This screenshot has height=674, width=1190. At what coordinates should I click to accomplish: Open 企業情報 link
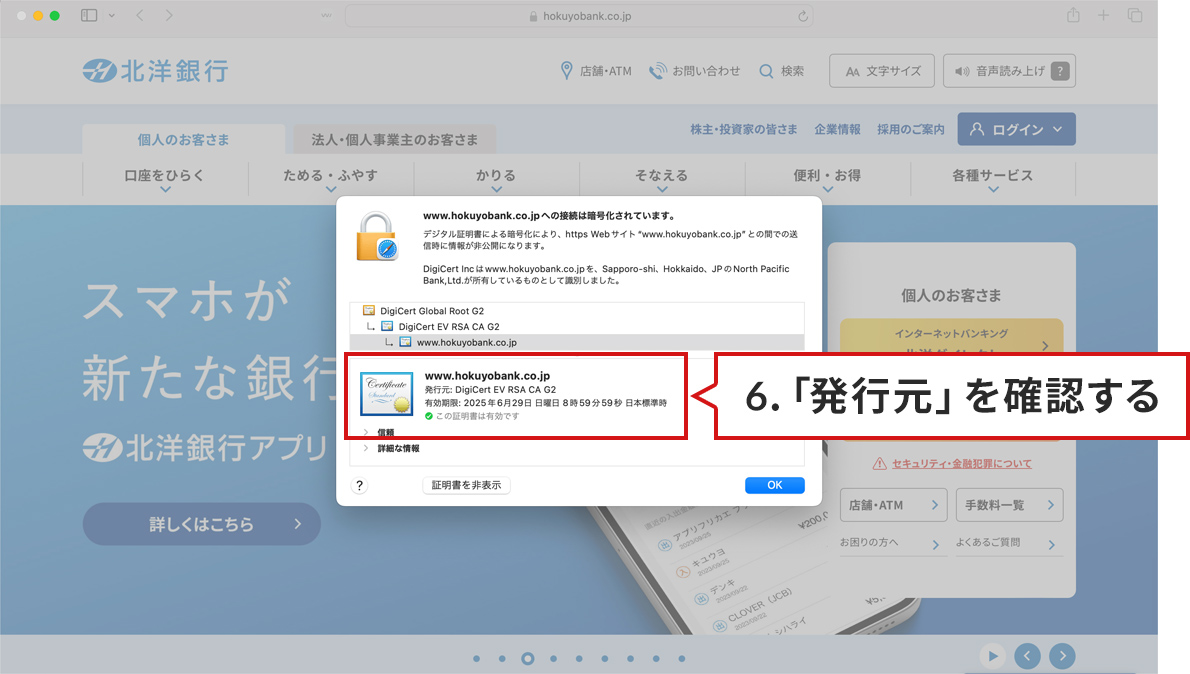(x=837, y=130)
